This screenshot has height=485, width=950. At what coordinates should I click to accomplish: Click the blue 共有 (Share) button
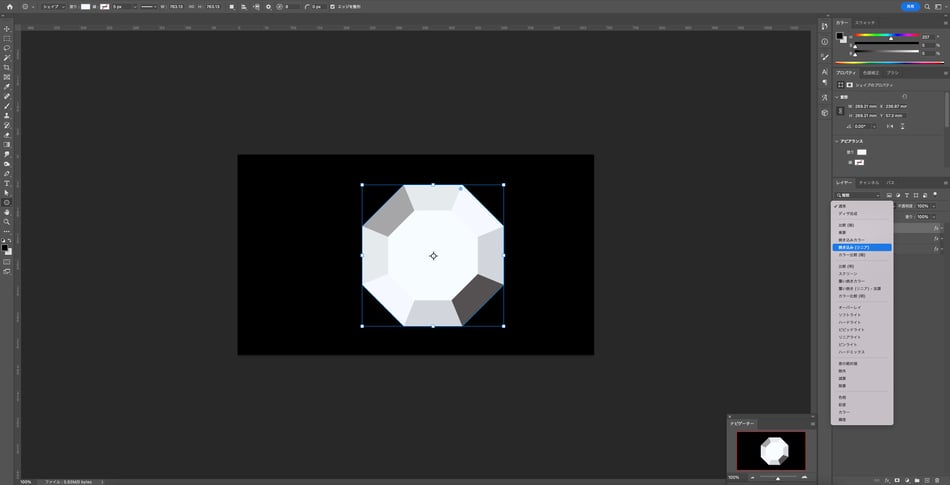click(x=909, y=6)
